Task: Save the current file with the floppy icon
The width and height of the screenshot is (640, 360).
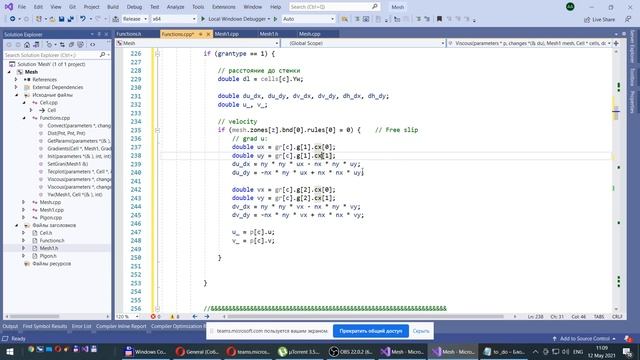Action: 61,19
